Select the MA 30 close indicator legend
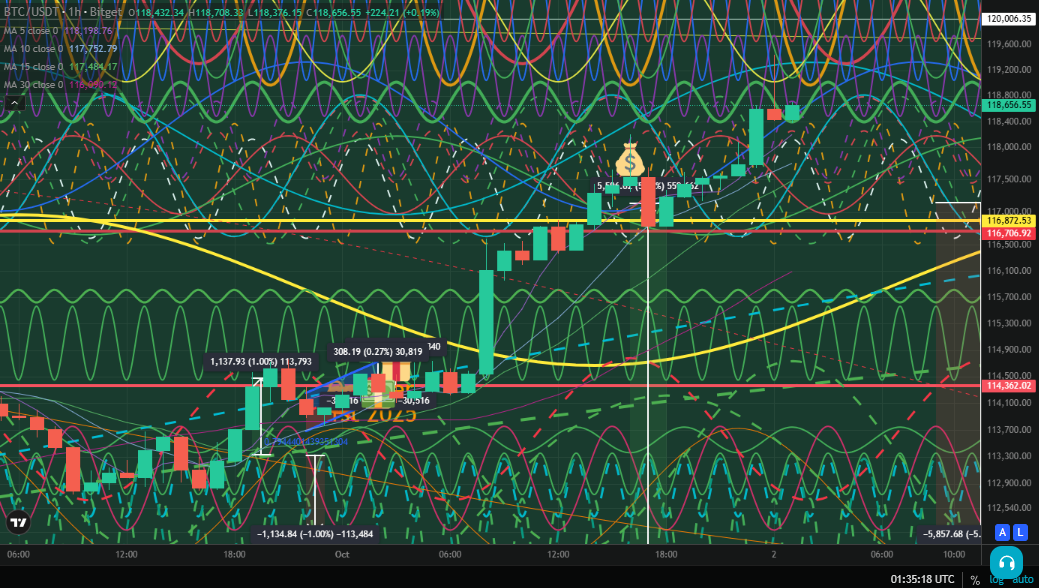This screenshot has height=588, width=1039. pyautogui.click(x=33, y=84)
